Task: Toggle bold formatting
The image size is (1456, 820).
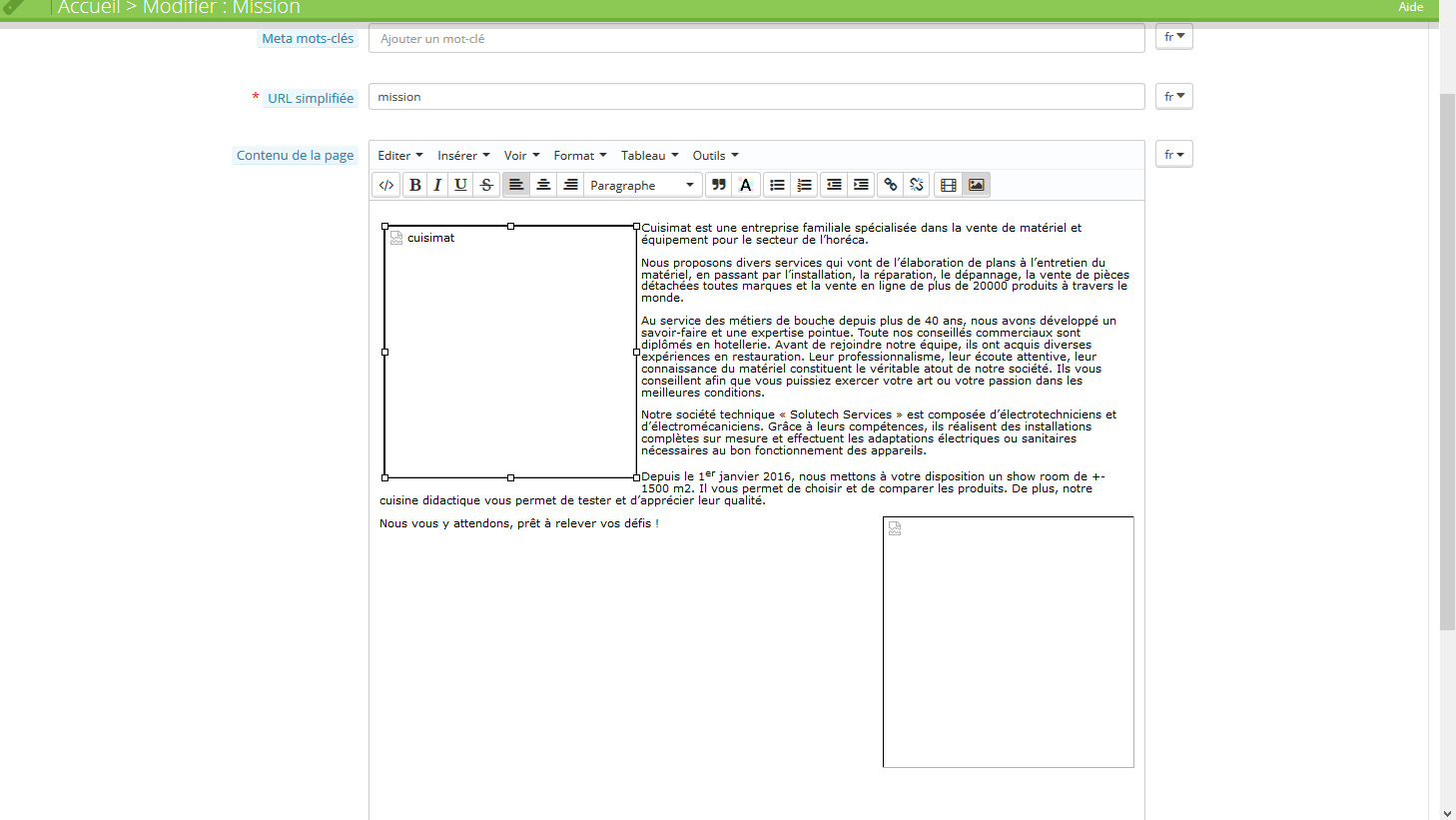Action: point(415,185)
